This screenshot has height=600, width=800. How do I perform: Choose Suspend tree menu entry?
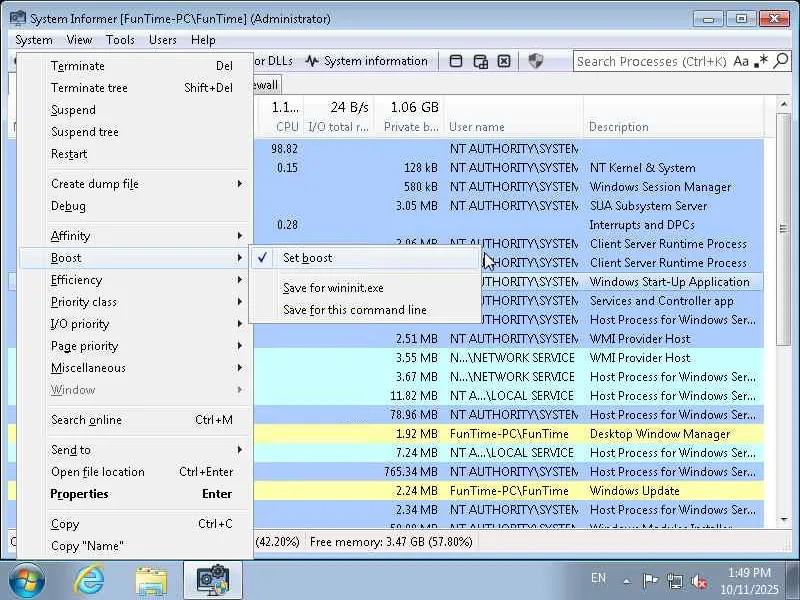pyautogui.click(x=135, y=132)
